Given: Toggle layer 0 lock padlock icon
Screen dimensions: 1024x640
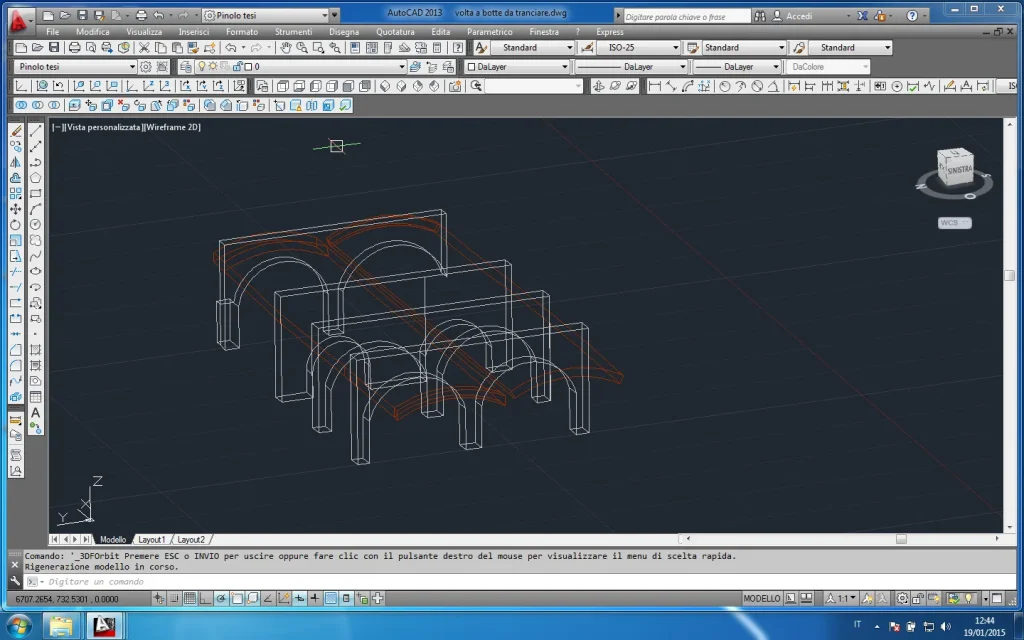Looking at the screenshot, I should click(x=238, y=67).
